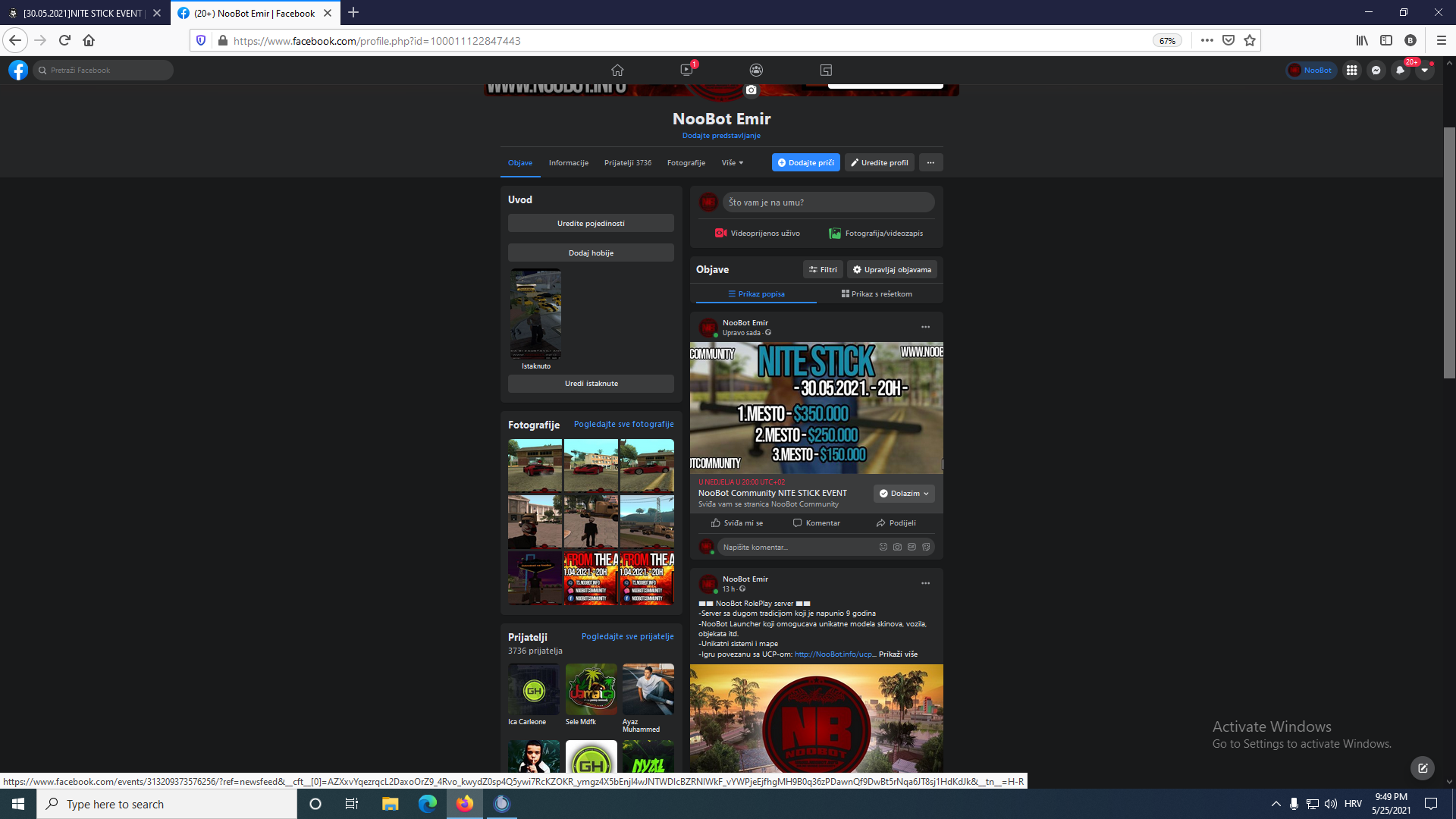Click the NooBot profile shortcut
This screenshot has width=1456, height=819.
click(x=1311, y=70)
